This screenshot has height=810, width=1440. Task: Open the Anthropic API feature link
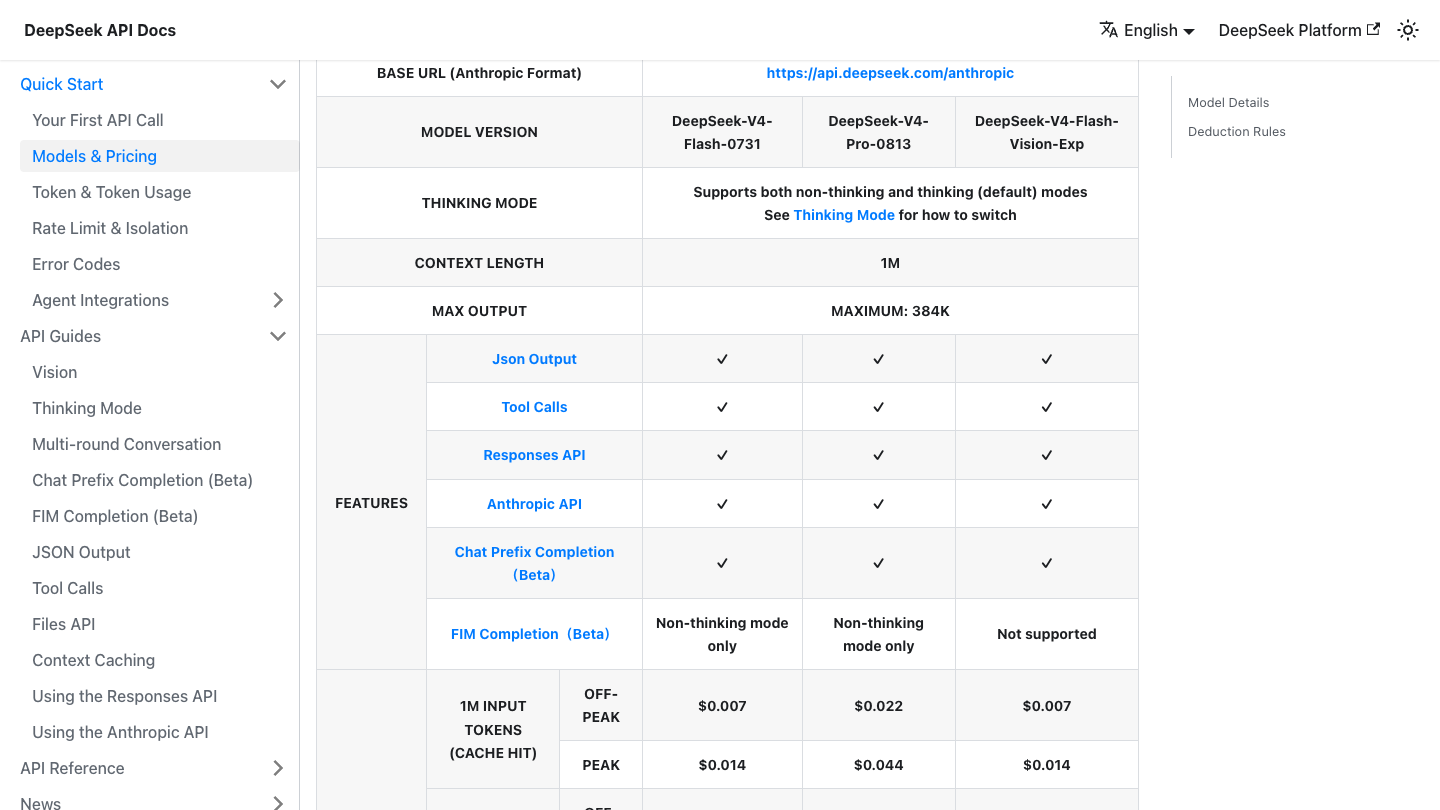tap(534, 504)
